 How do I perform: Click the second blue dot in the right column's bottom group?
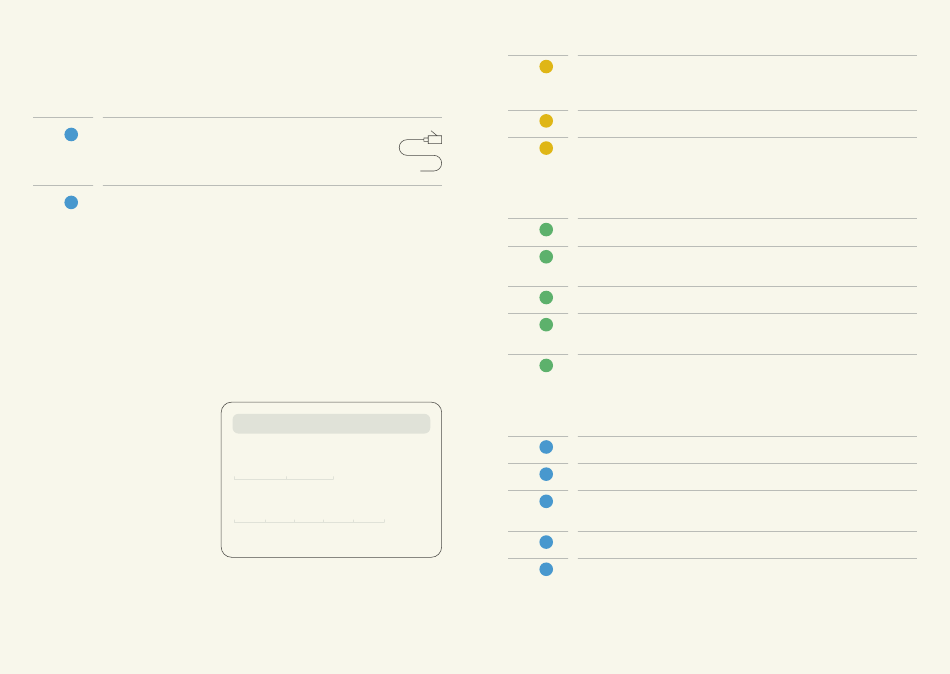coord(546,475)
